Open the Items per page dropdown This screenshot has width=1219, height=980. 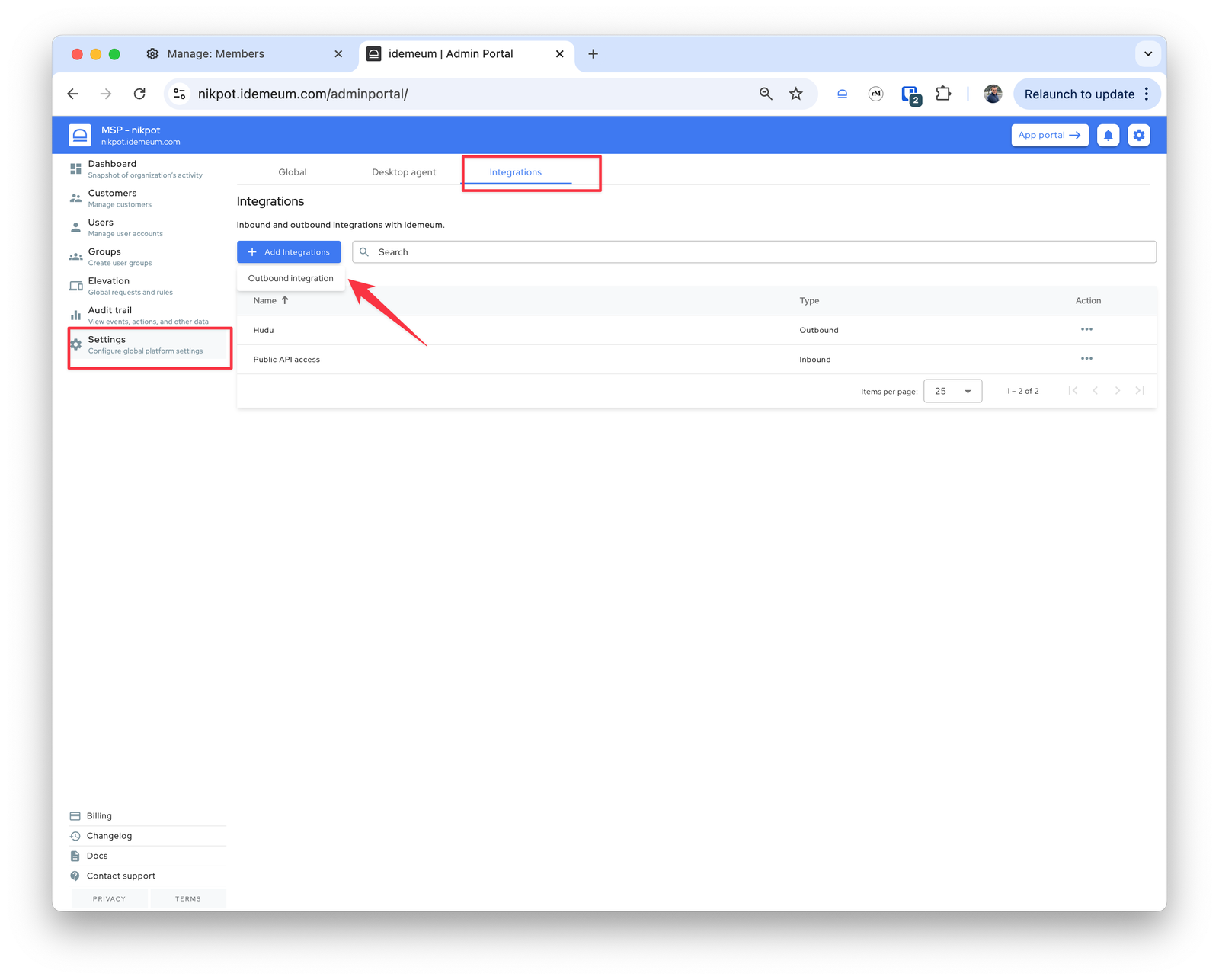tap(952, 391)
